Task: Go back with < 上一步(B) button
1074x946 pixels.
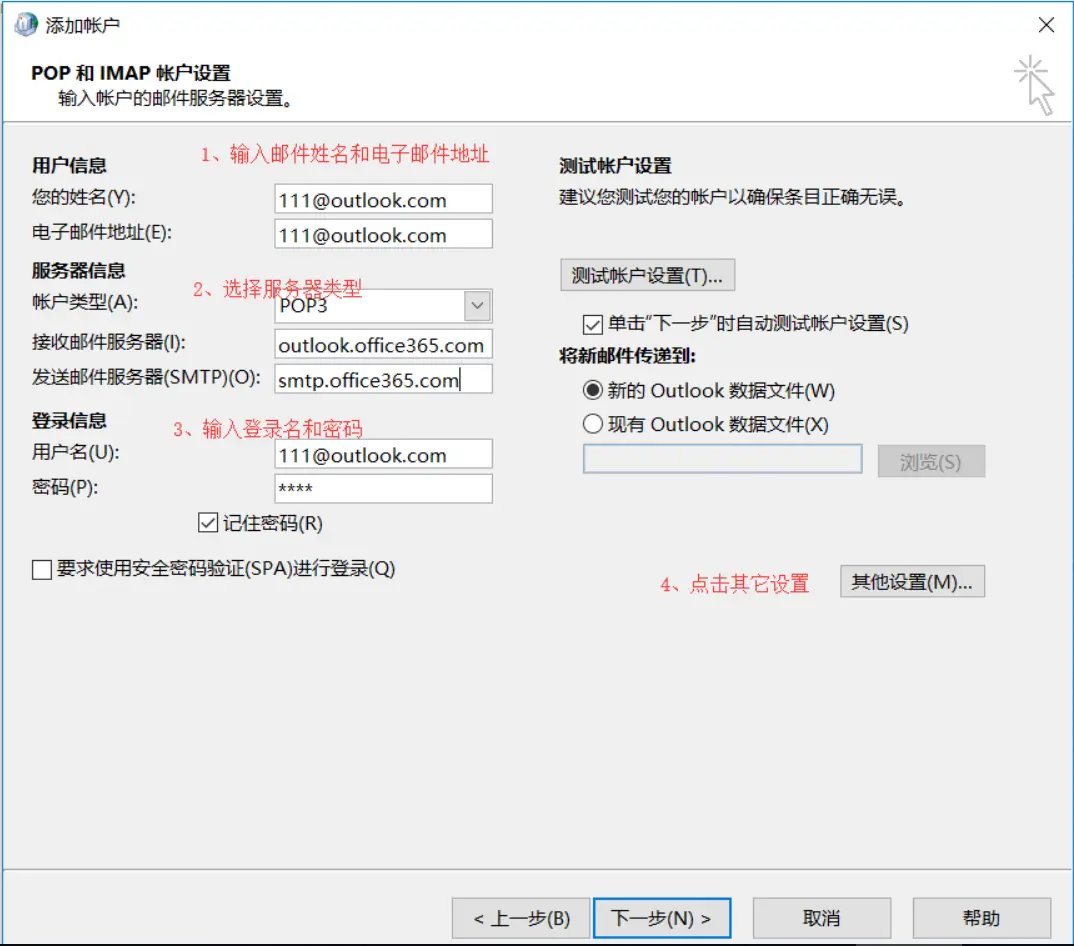Action: (x=521, y=918)
